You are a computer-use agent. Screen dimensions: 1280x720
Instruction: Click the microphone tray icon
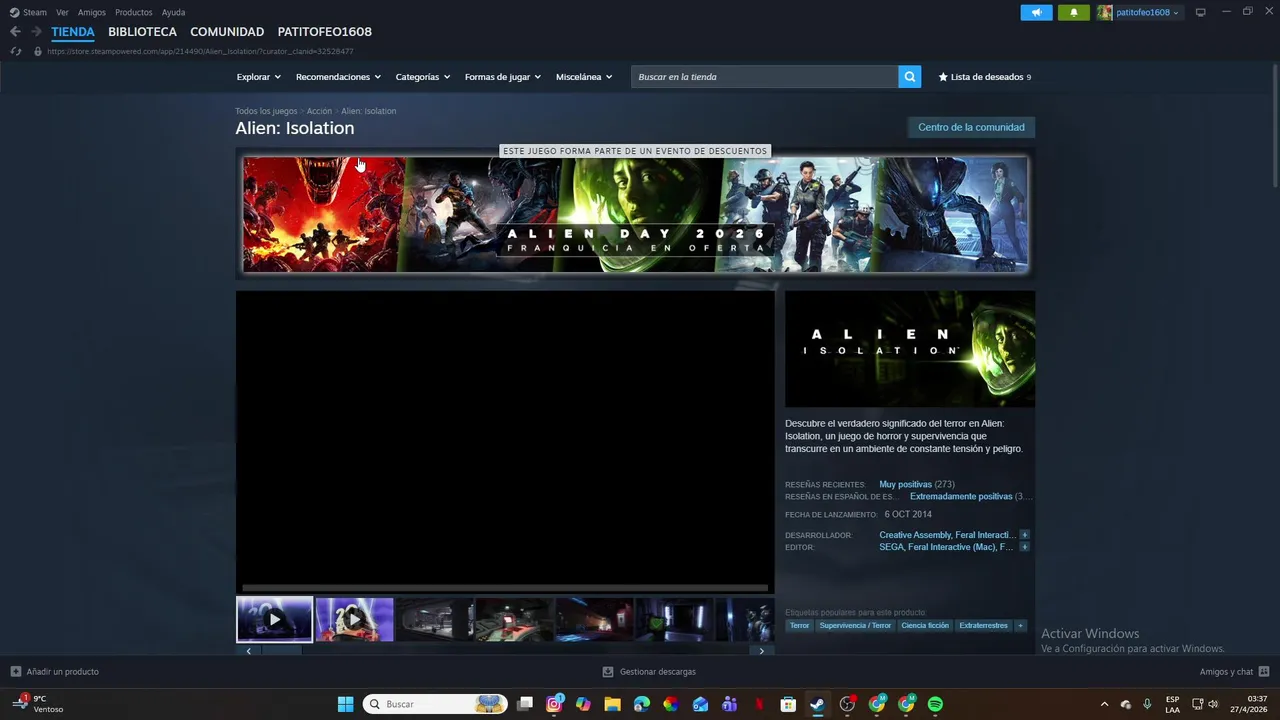[1147, 704]
